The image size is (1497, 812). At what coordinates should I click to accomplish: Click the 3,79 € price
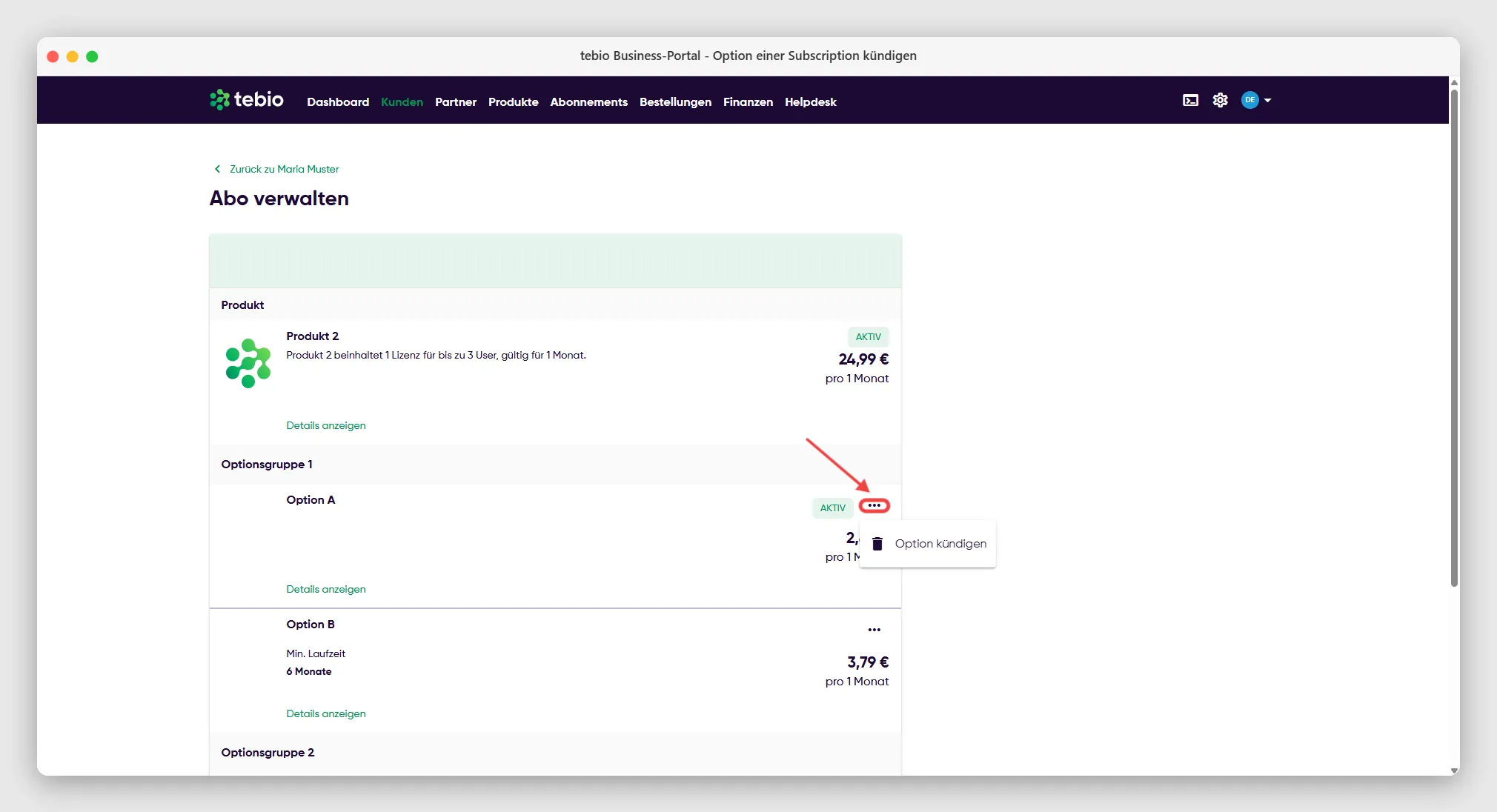coord(868,662)
